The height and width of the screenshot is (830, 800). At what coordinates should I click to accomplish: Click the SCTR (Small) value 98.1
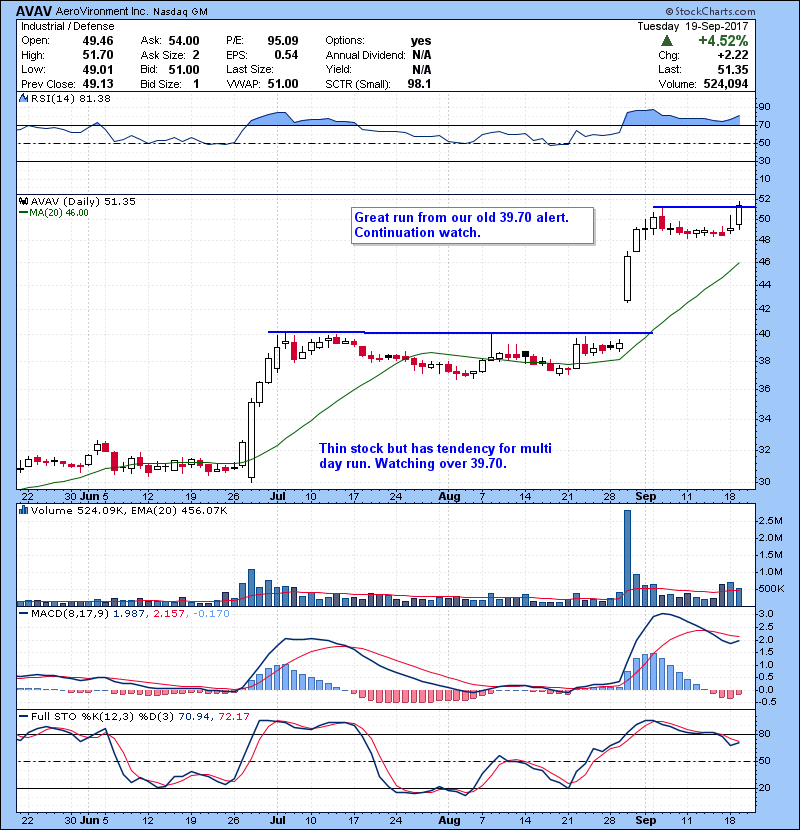click(419, 84)
